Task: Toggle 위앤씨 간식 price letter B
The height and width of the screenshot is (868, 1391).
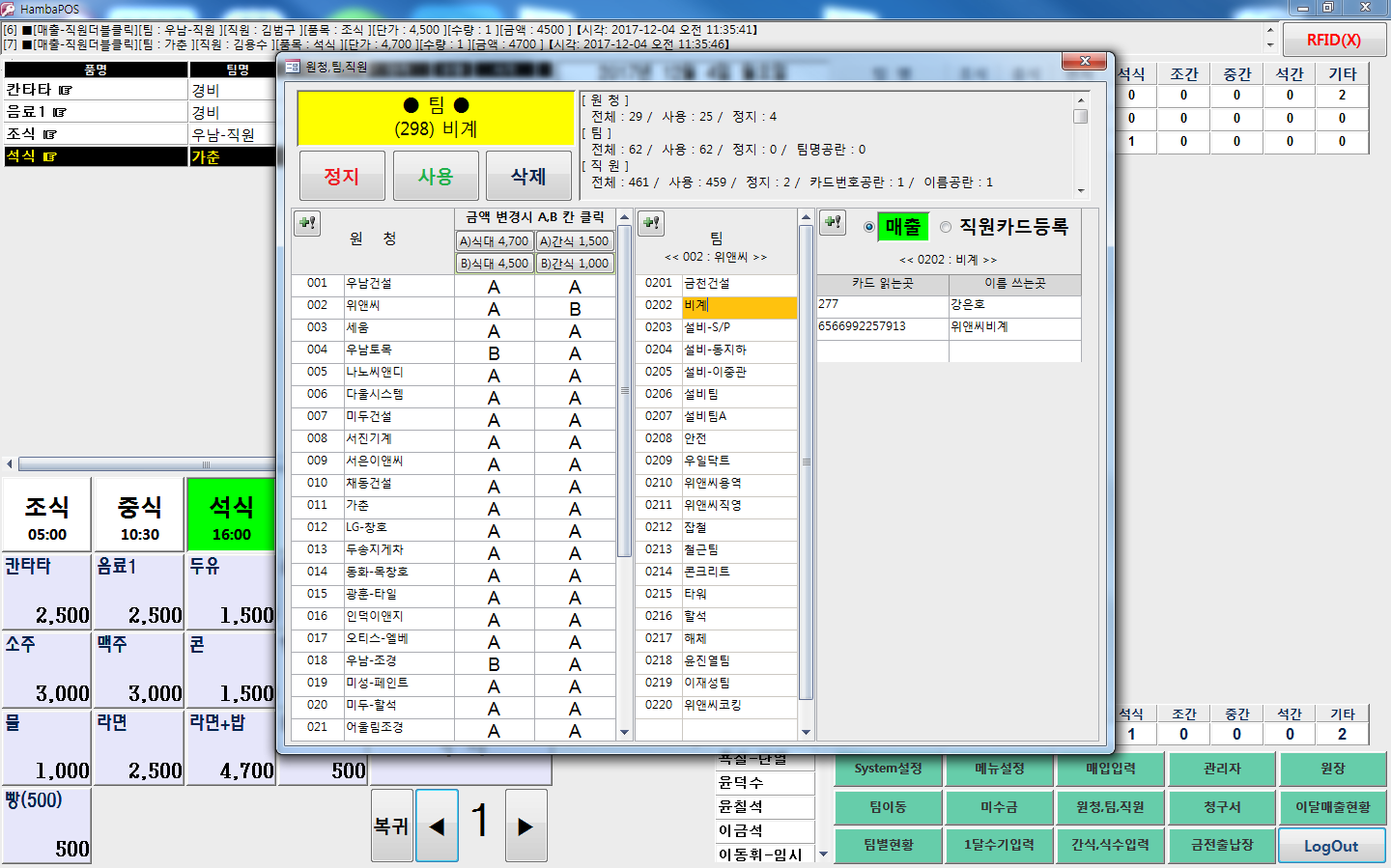Action: (x=575, y=309)
